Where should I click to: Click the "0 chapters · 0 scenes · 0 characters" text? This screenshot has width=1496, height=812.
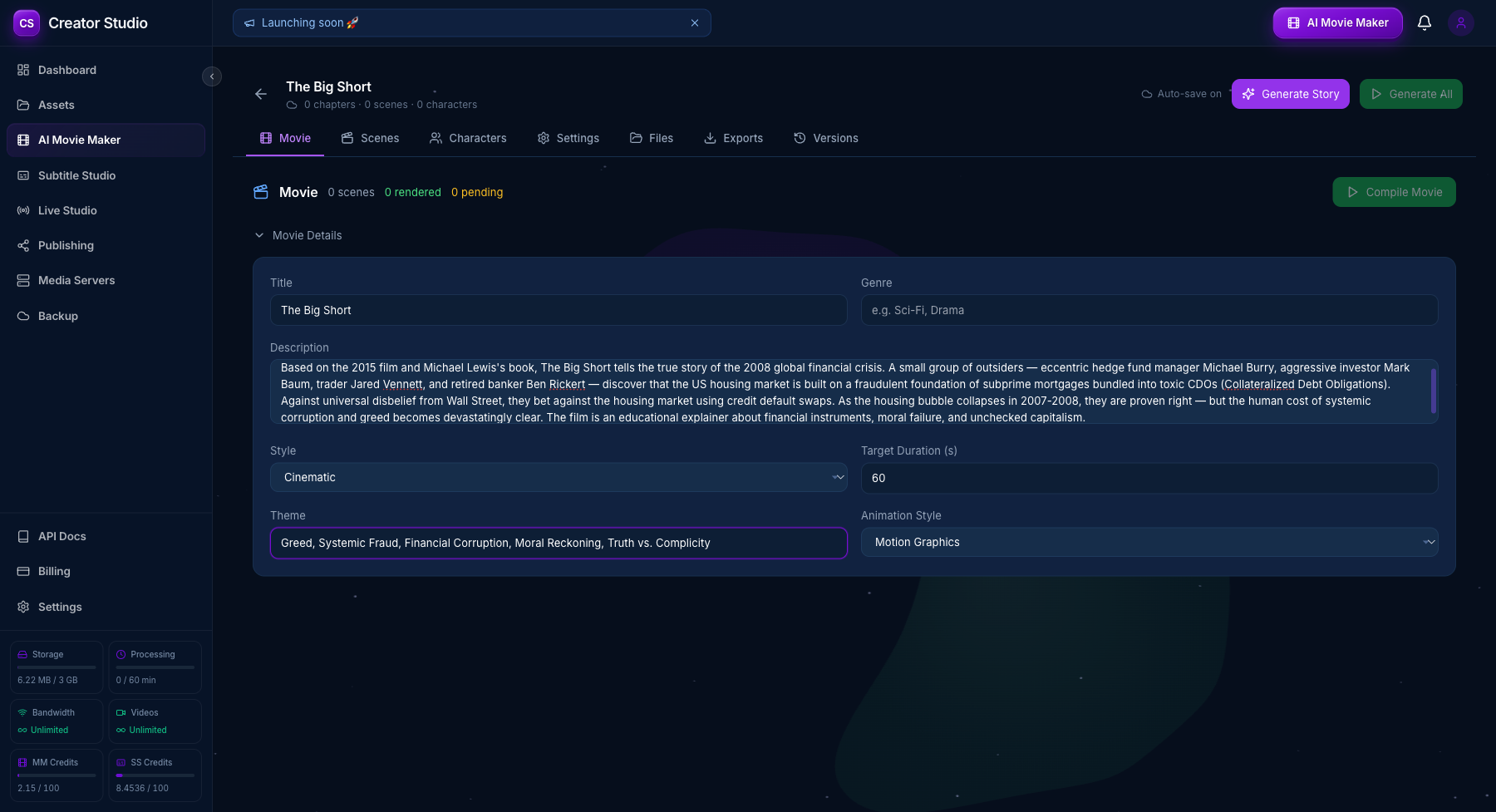(x=391, y=105)
